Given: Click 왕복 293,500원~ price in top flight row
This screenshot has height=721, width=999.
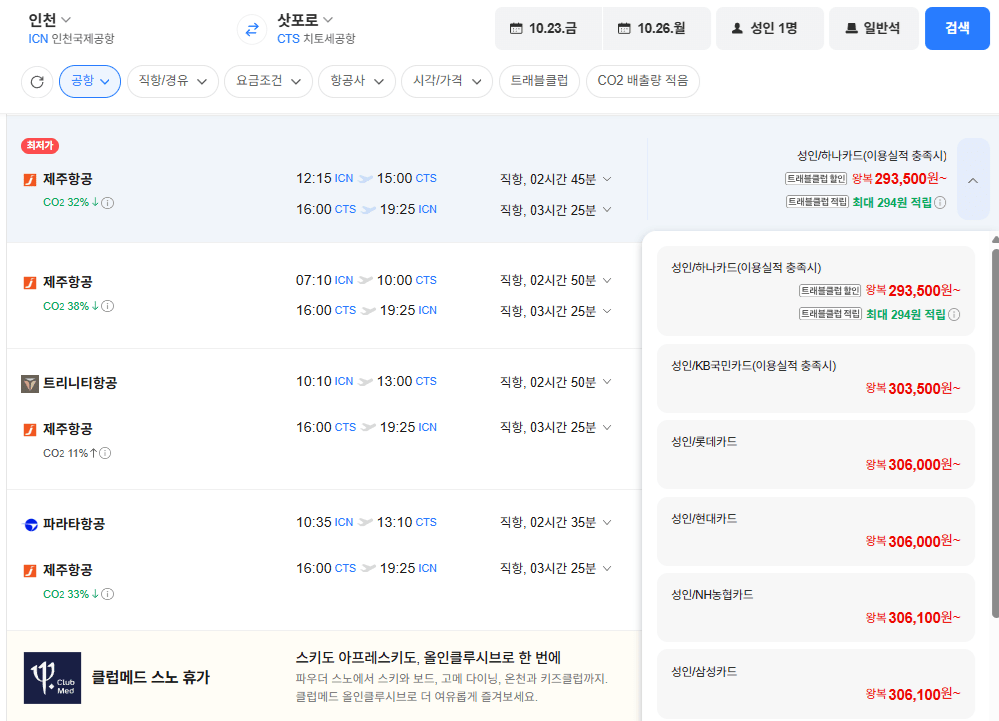Looking at the screenshot, I should tap(900, 179).
